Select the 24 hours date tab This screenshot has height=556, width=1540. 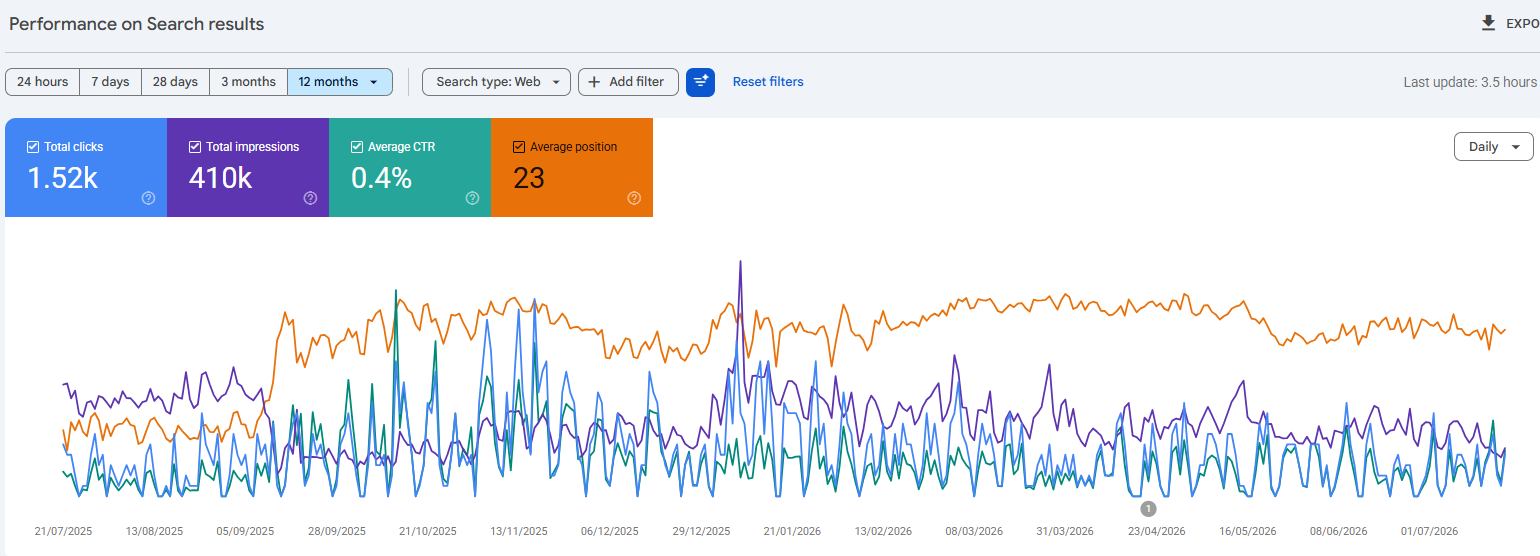(42, 82)
